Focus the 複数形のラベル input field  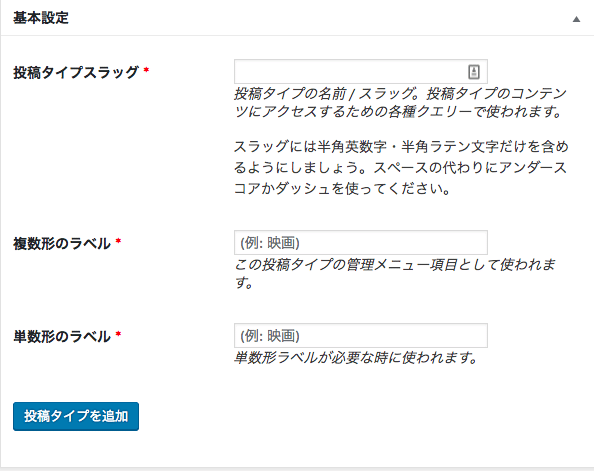point(361,243)
